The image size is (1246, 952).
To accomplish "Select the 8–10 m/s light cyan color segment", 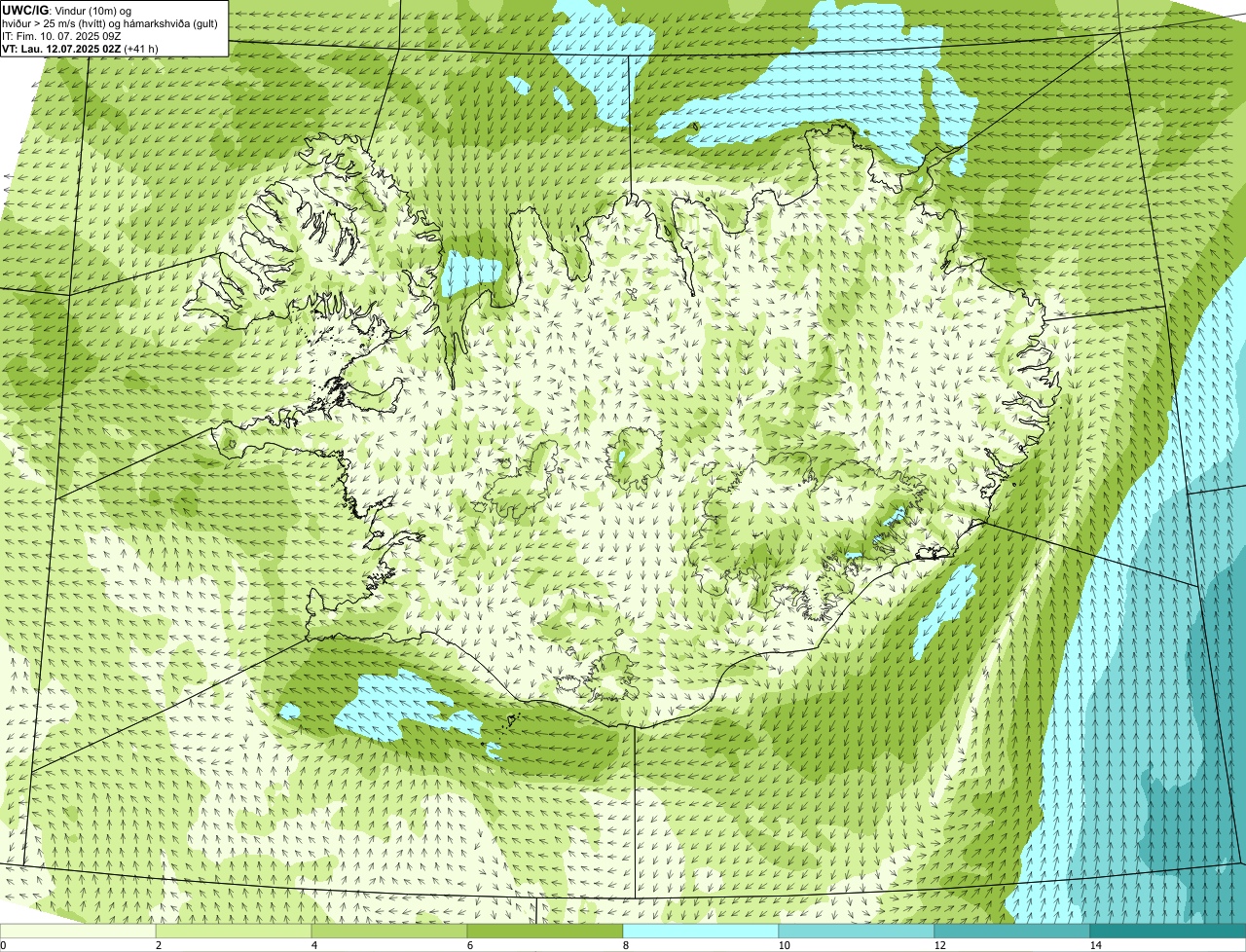I will tap(701, 931).
